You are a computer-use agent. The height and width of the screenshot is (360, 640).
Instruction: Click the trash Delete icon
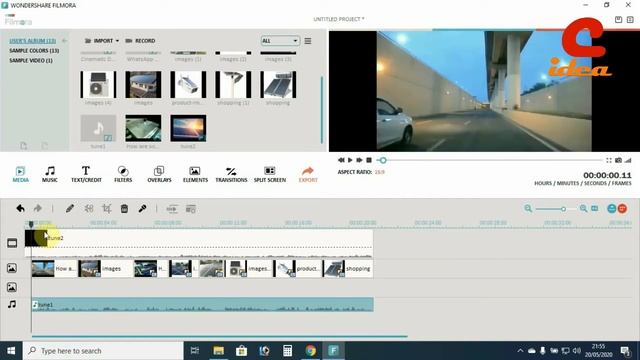click(124, 209)
